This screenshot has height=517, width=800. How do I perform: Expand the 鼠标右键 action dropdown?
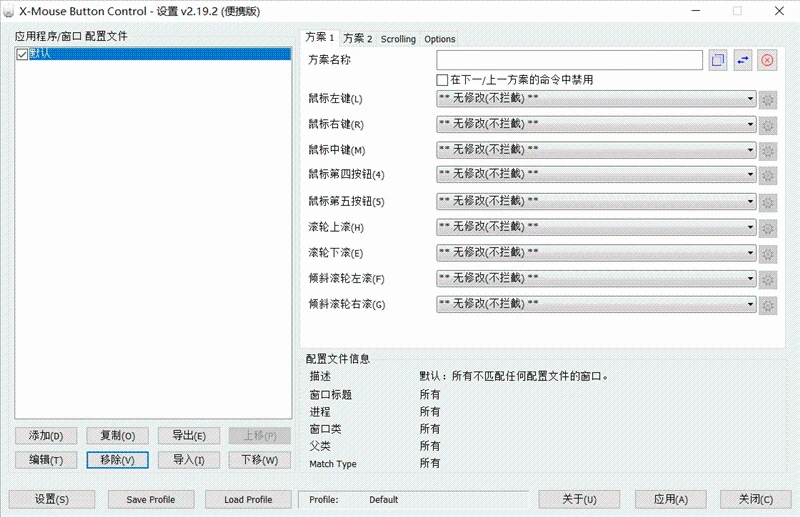tap(596, 124)
